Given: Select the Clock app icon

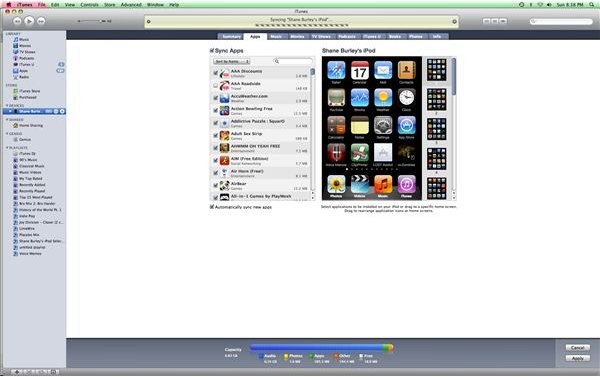Looking at the screenshot, I should tap(406, 98).
